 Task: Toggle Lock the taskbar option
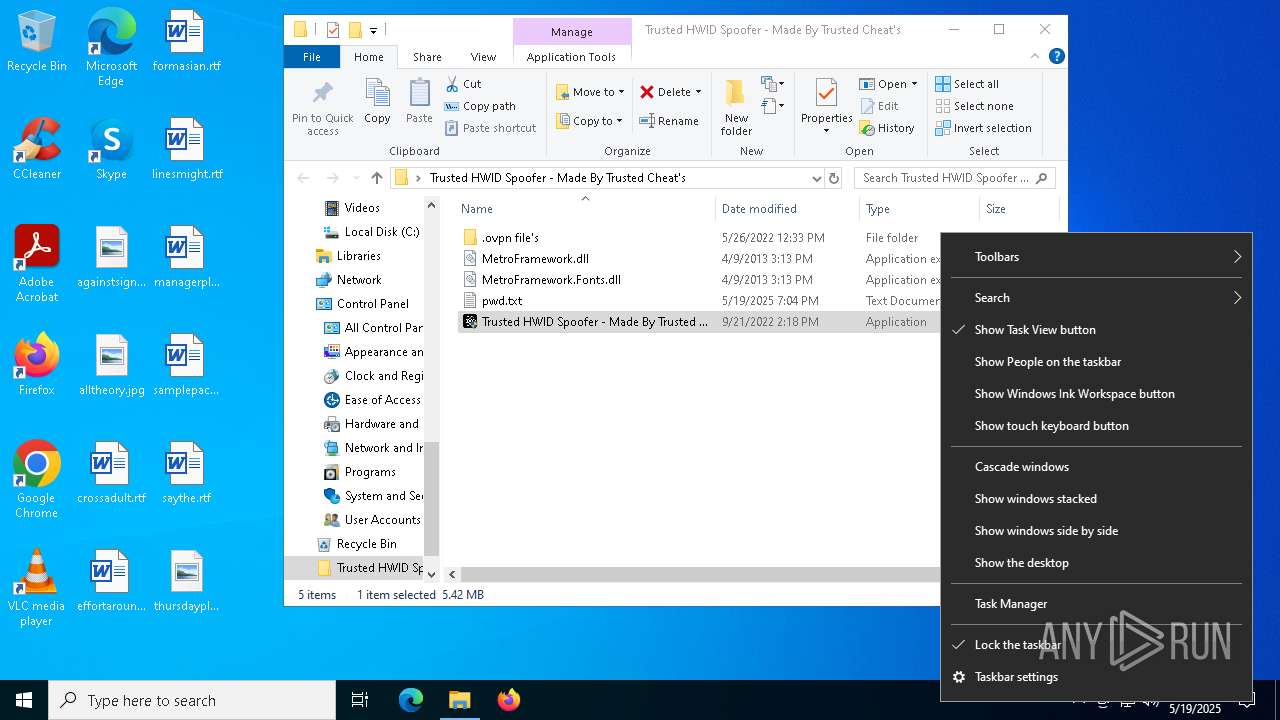tap(1096, 645)
